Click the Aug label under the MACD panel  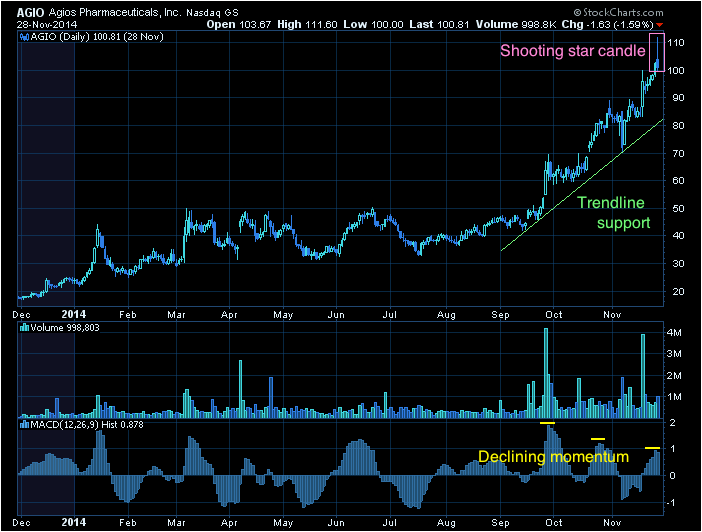tap(446, 523)
